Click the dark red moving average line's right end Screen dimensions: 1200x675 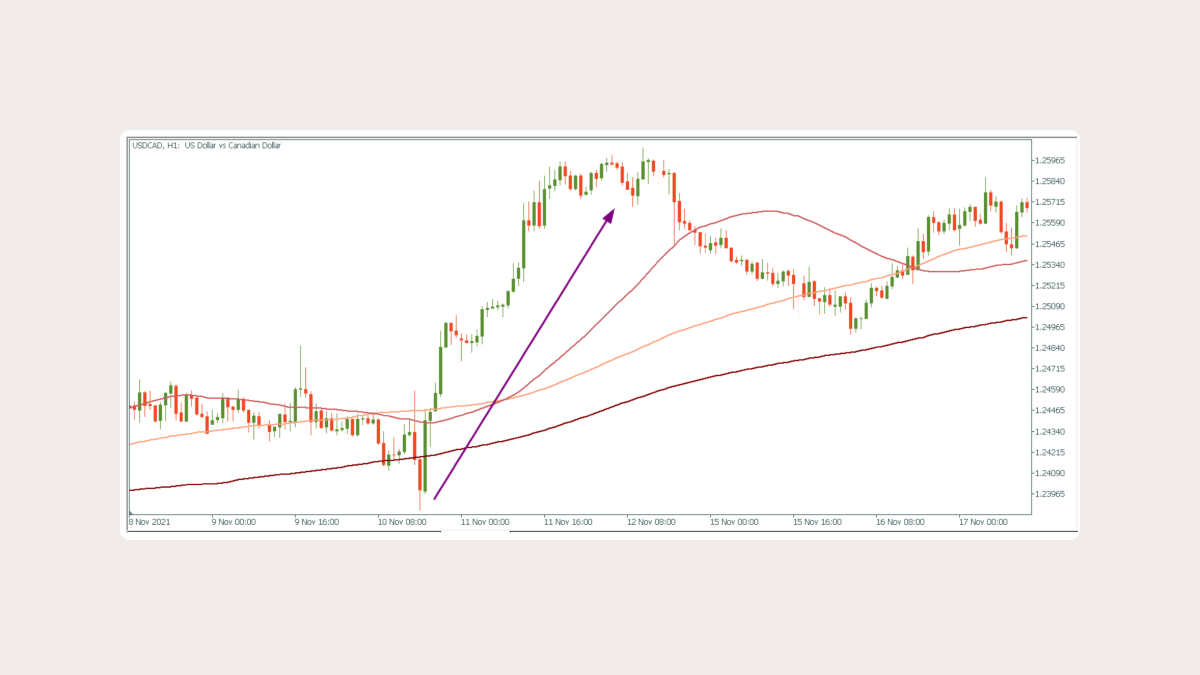[x=1025, y=318]
